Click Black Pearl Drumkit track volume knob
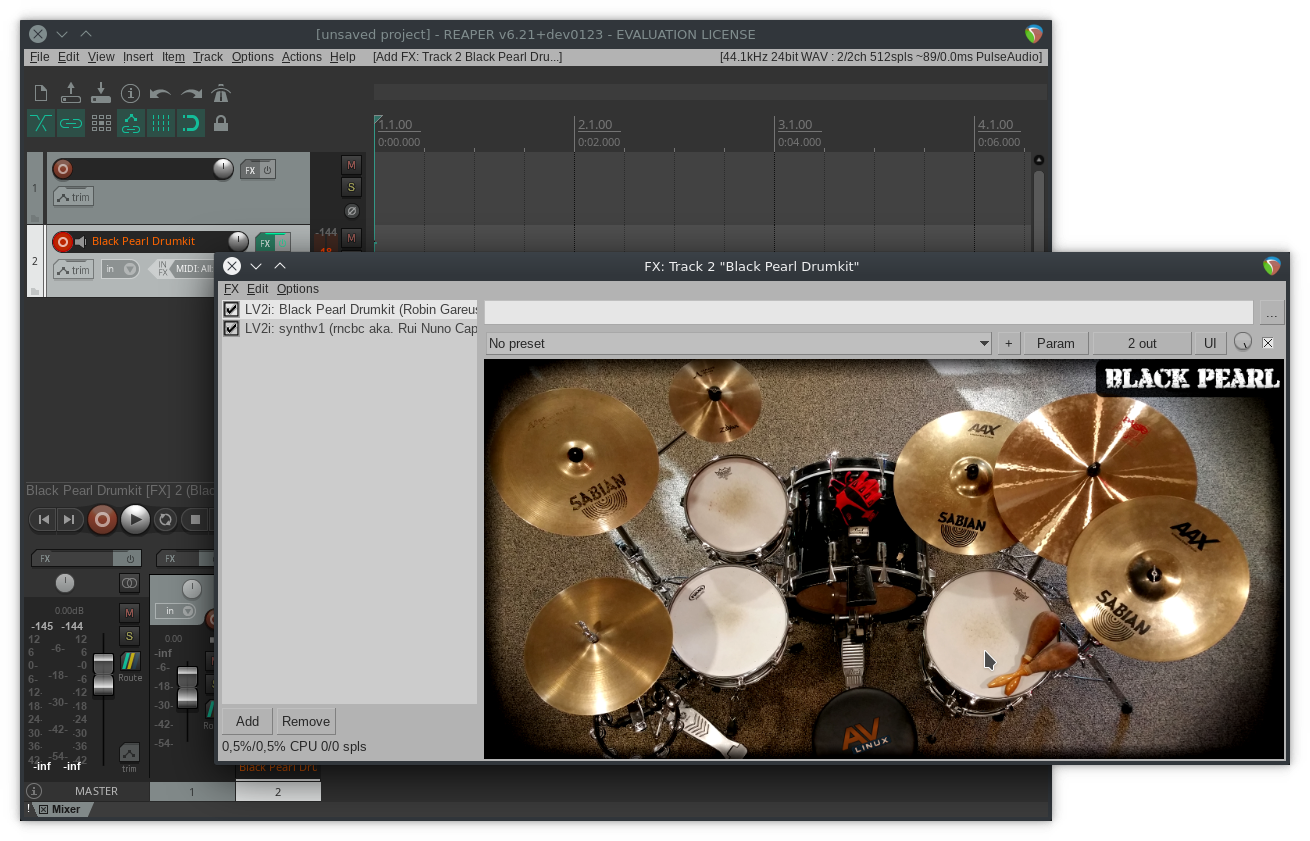Viewport: 1310px width, 841px height. [238, 241]
